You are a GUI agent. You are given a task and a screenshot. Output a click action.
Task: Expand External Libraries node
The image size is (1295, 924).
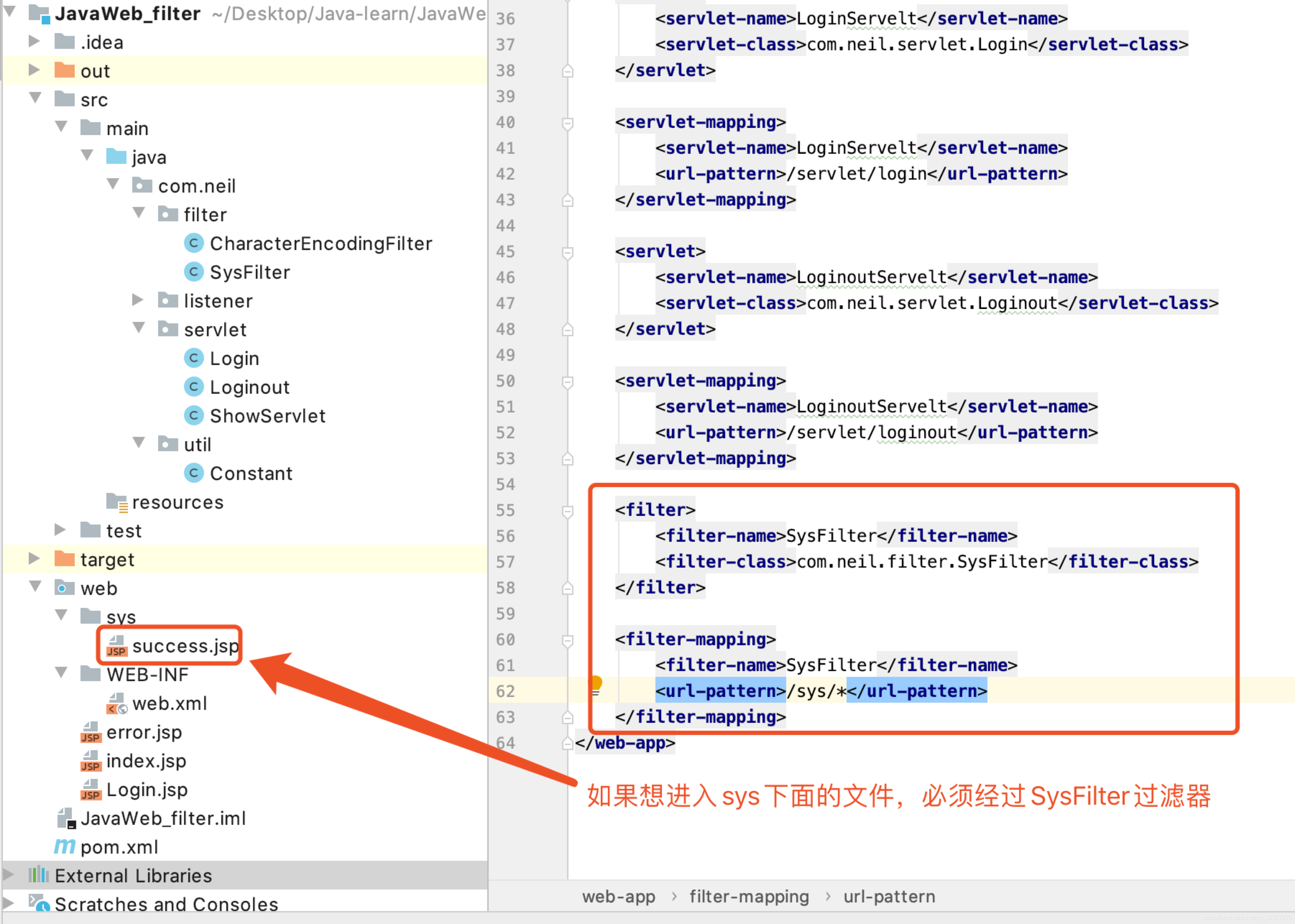pyautogui.click(x=9, y=874)
